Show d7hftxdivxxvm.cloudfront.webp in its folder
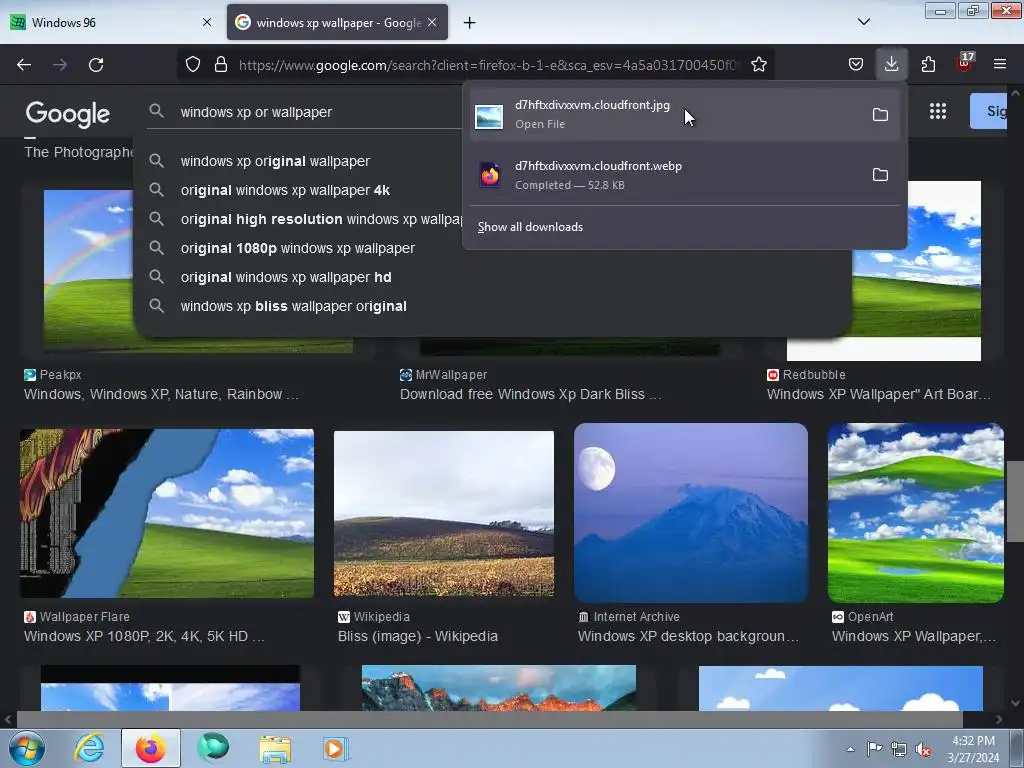Image resolution: width=1024 pixels, height=768 pixels. point(880,175)
